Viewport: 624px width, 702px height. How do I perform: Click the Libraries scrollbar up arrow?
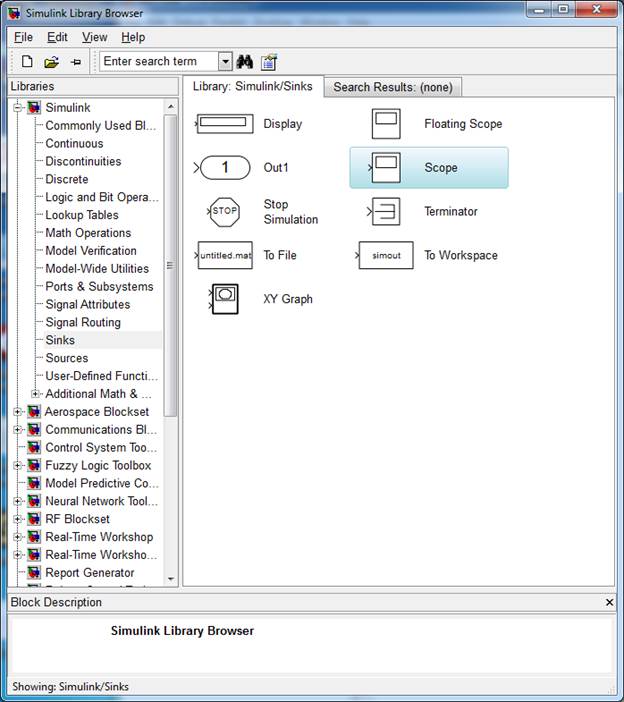pyautogui.click(x=170, y=107)
